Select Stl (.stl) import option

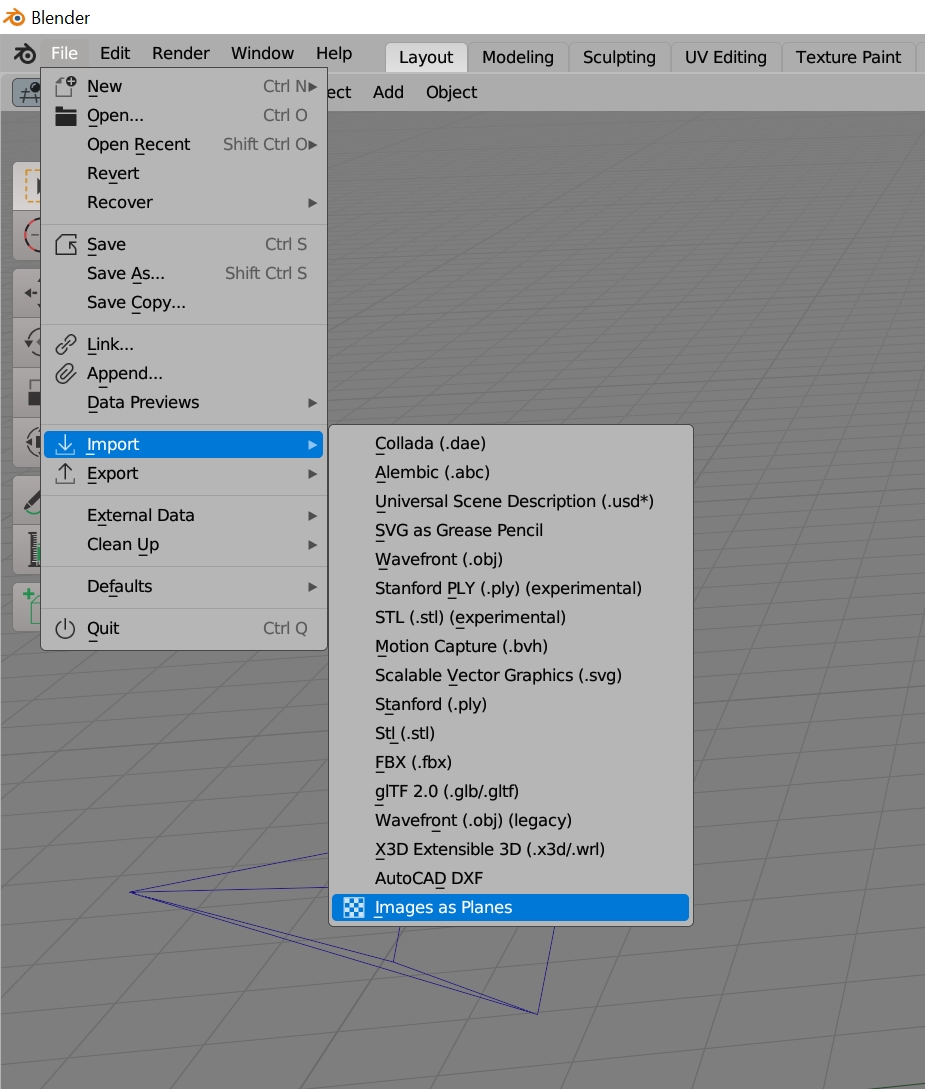coord(510,733)
